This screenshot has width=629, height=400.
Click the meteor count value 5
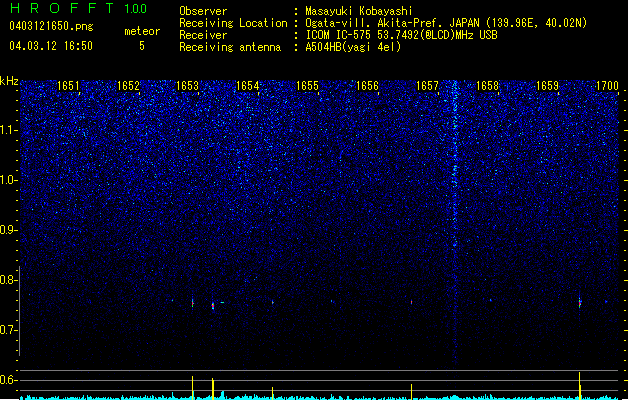click(x=142, y=46)
